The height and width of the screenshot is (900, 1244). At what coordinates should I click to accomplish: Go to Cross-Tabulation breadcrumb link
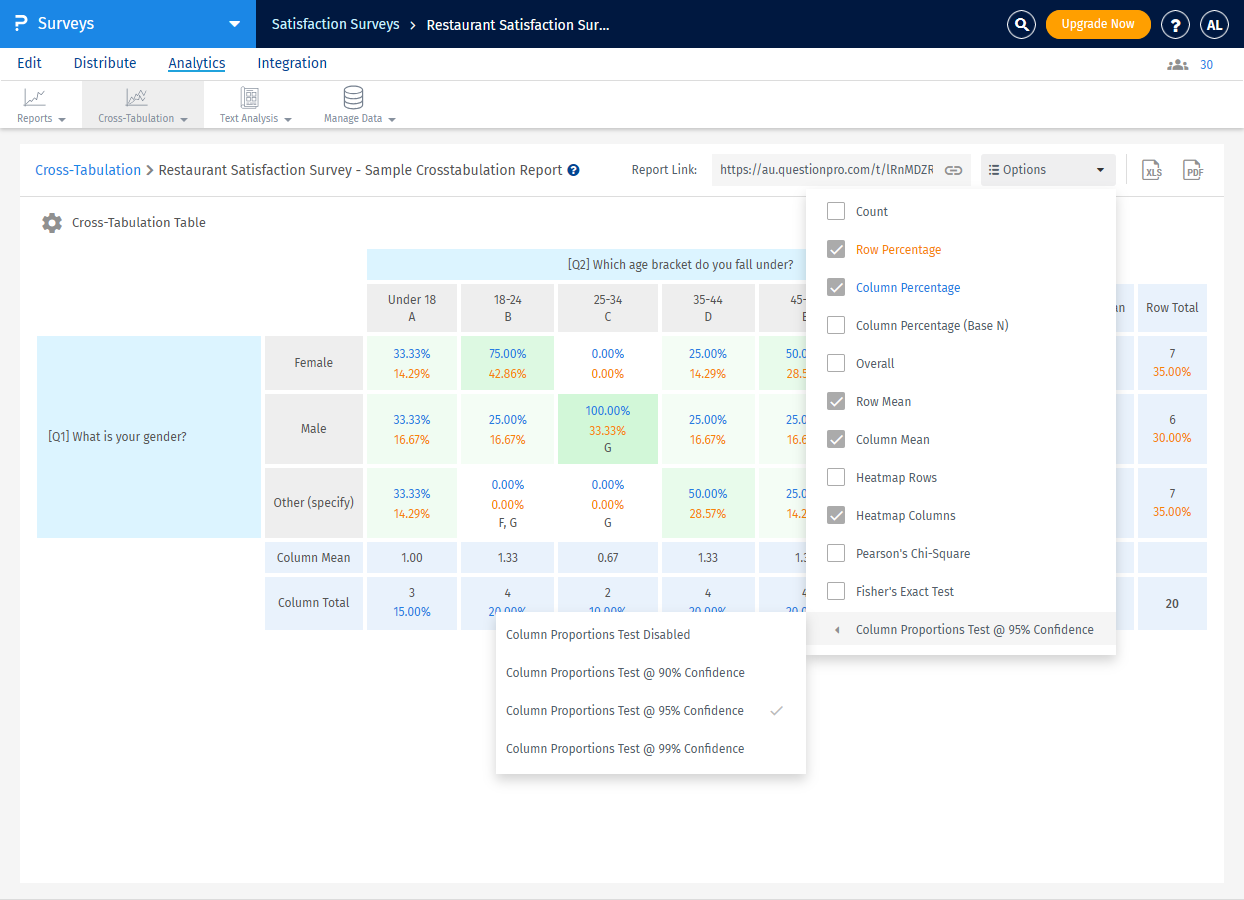tap(88, 170)
